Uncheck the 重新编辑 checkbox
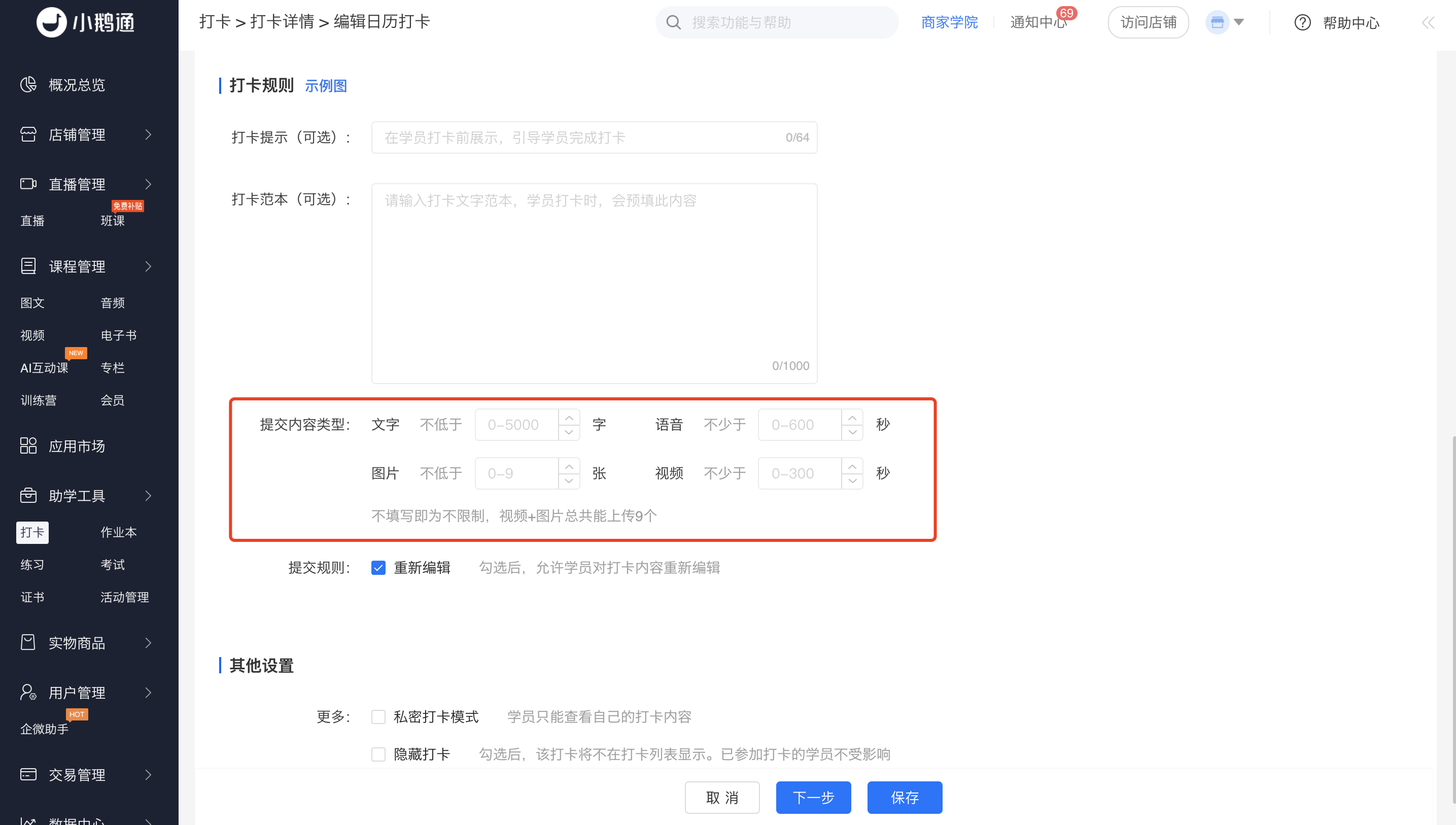Image resolution: width=1456 pixels, height=825 pixels. (378, 567)
